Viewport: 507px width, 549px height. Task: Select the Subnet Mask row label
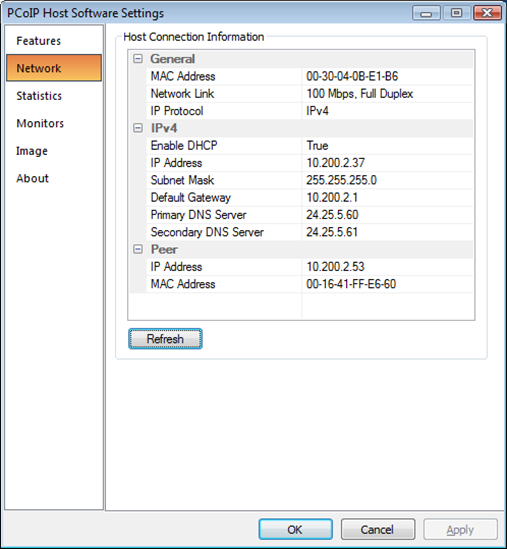pos(182,180)
